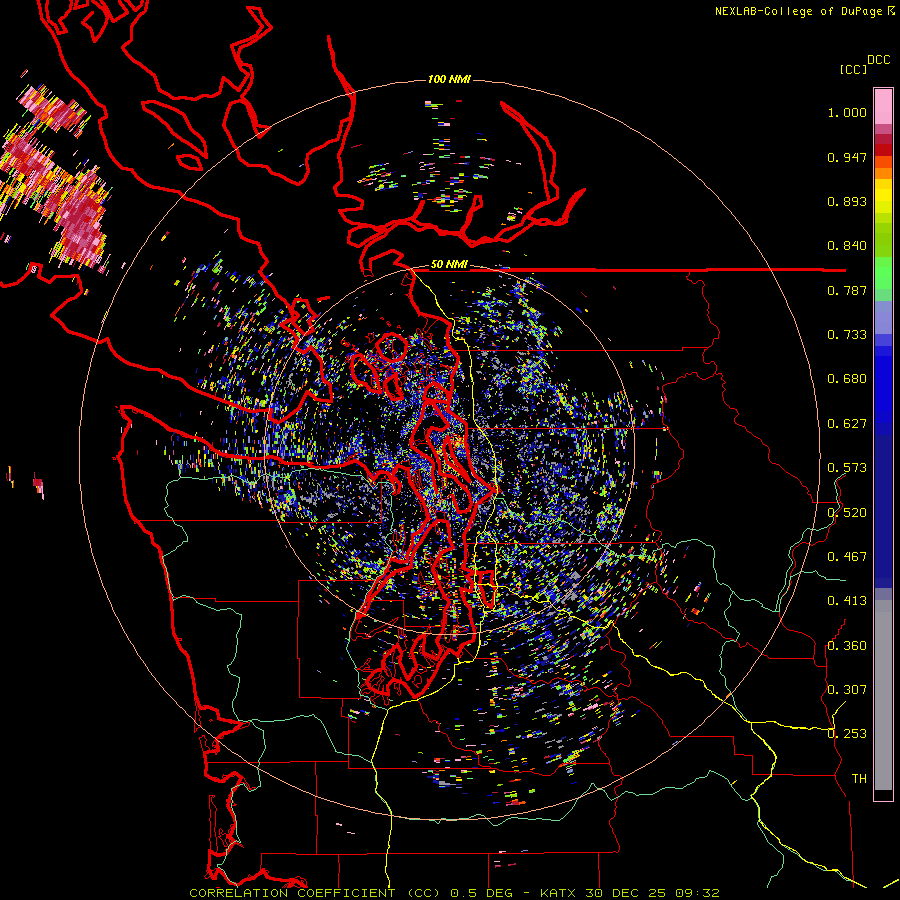Click the TH label on the legend
Screen dimensions: 900x900
[x=859, y=779]
